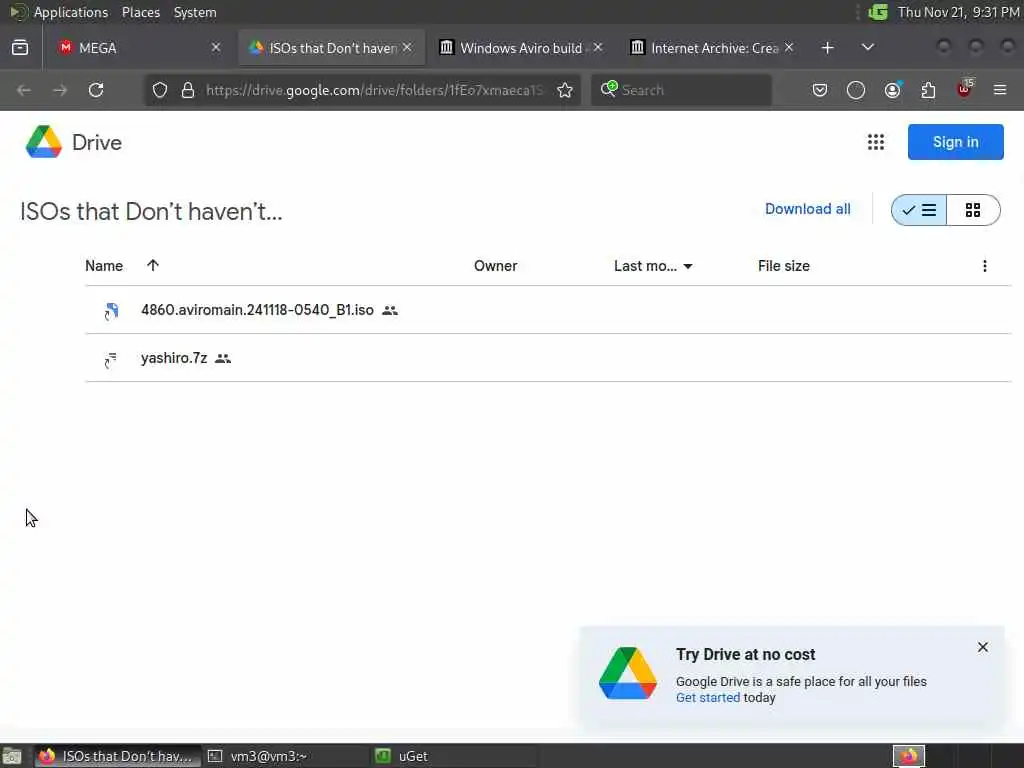1024x768 pixels.
Task: Click the File size column header
Action: [x=784, y=266]
